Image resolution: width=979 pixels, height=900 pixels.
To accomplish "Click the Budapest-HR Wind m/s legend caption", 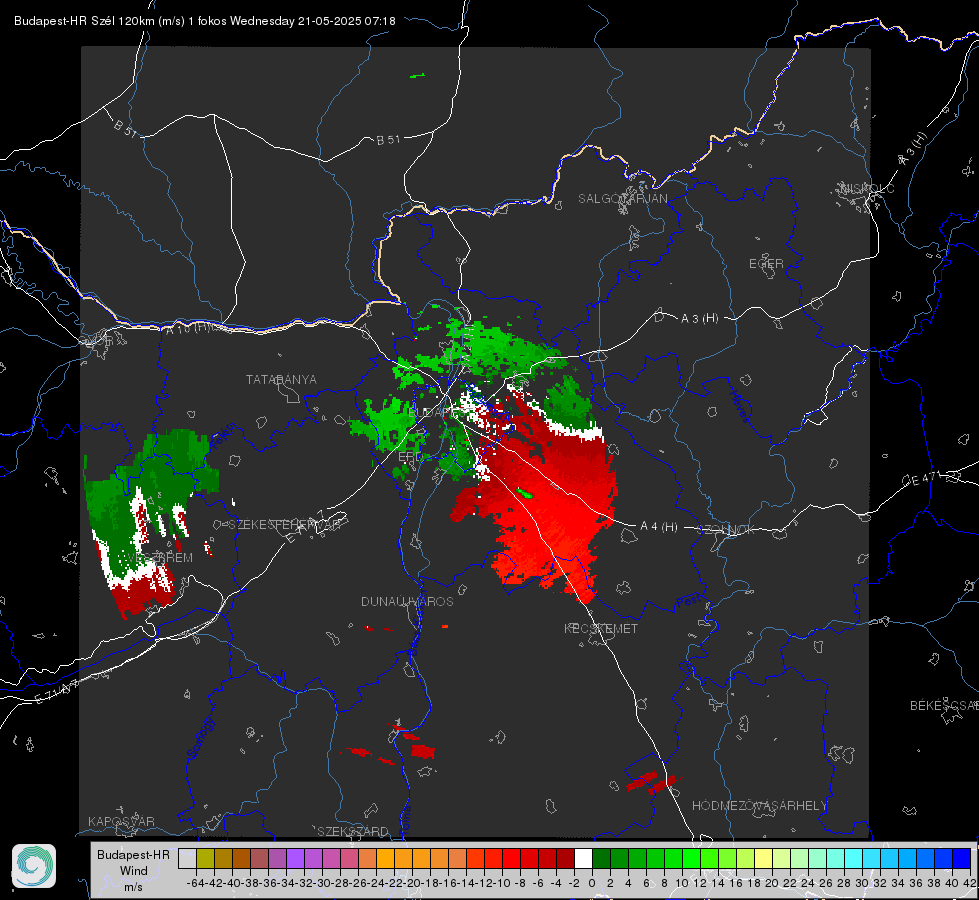I will click(x=133, y=871).
